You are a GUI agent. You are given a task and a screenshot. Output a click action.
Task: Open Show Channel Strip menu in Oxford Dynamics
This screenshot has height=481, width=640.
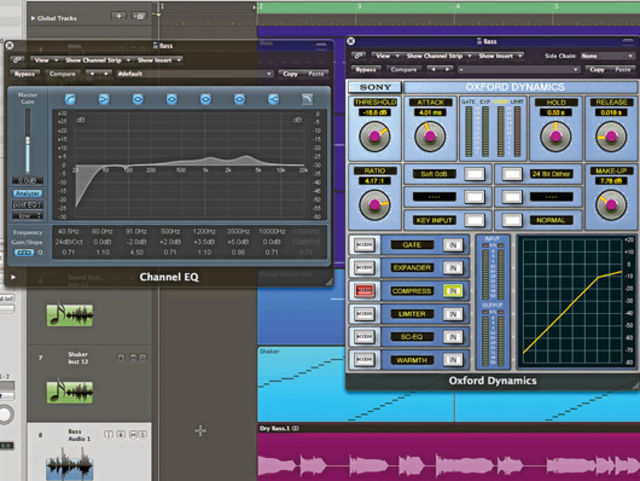pyautogui.click(x=438, y=56)
